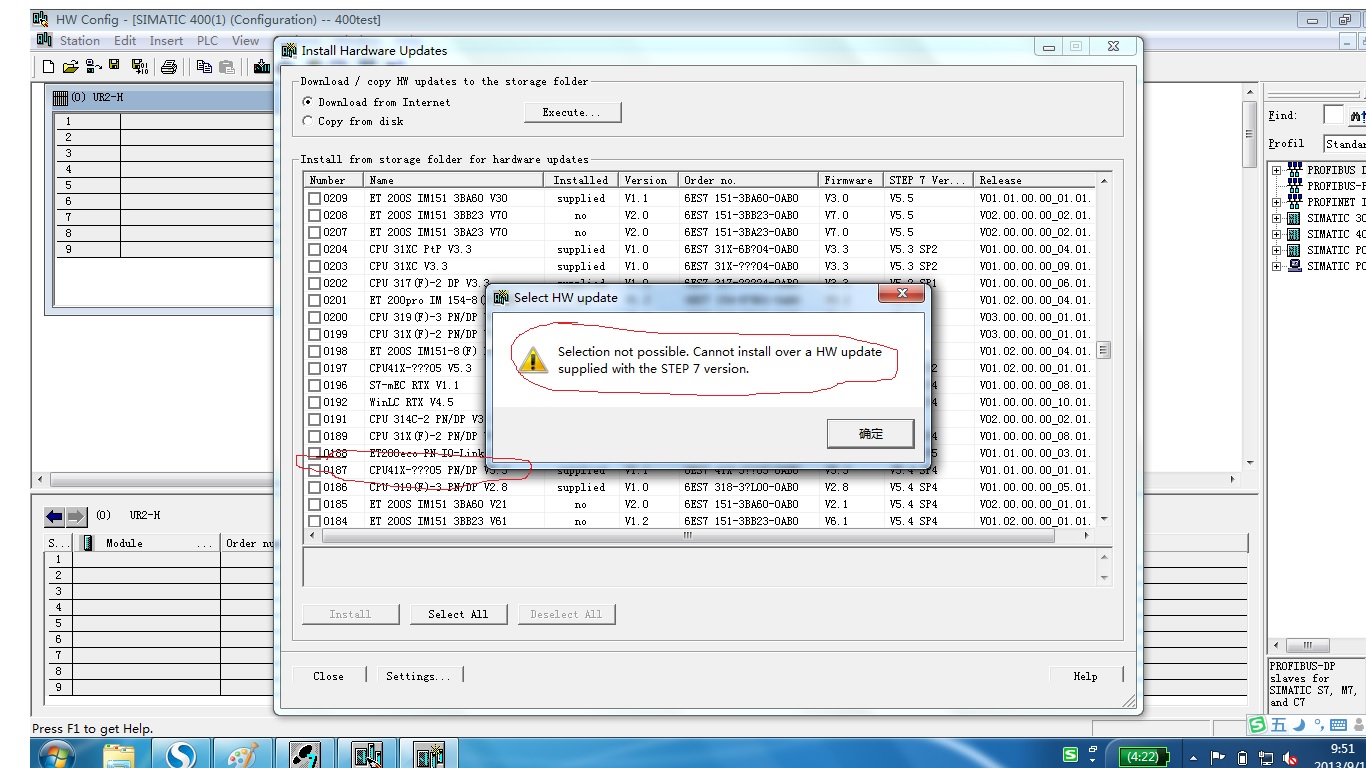Expand the SIMATIC PC Station node
1366x768 pixels.
1276,266
